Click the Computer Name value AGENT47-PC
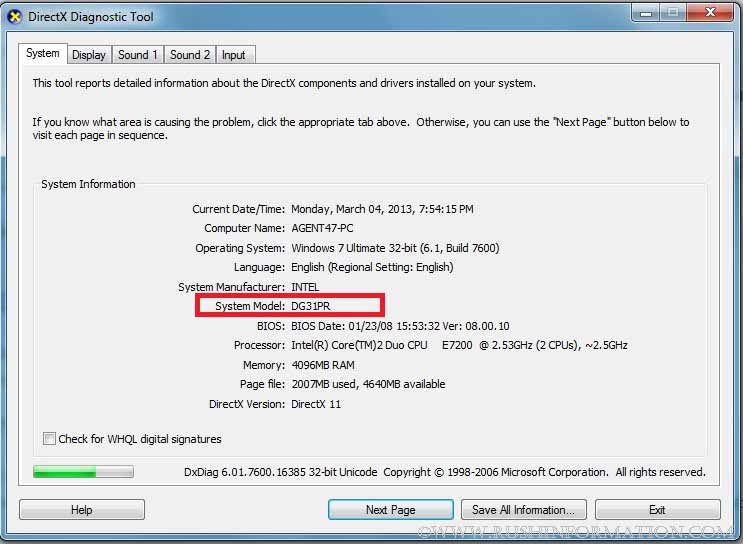Image resolution: width=743 pixels, height=544 pixels. pyautogui.click(x=322, y=228)
